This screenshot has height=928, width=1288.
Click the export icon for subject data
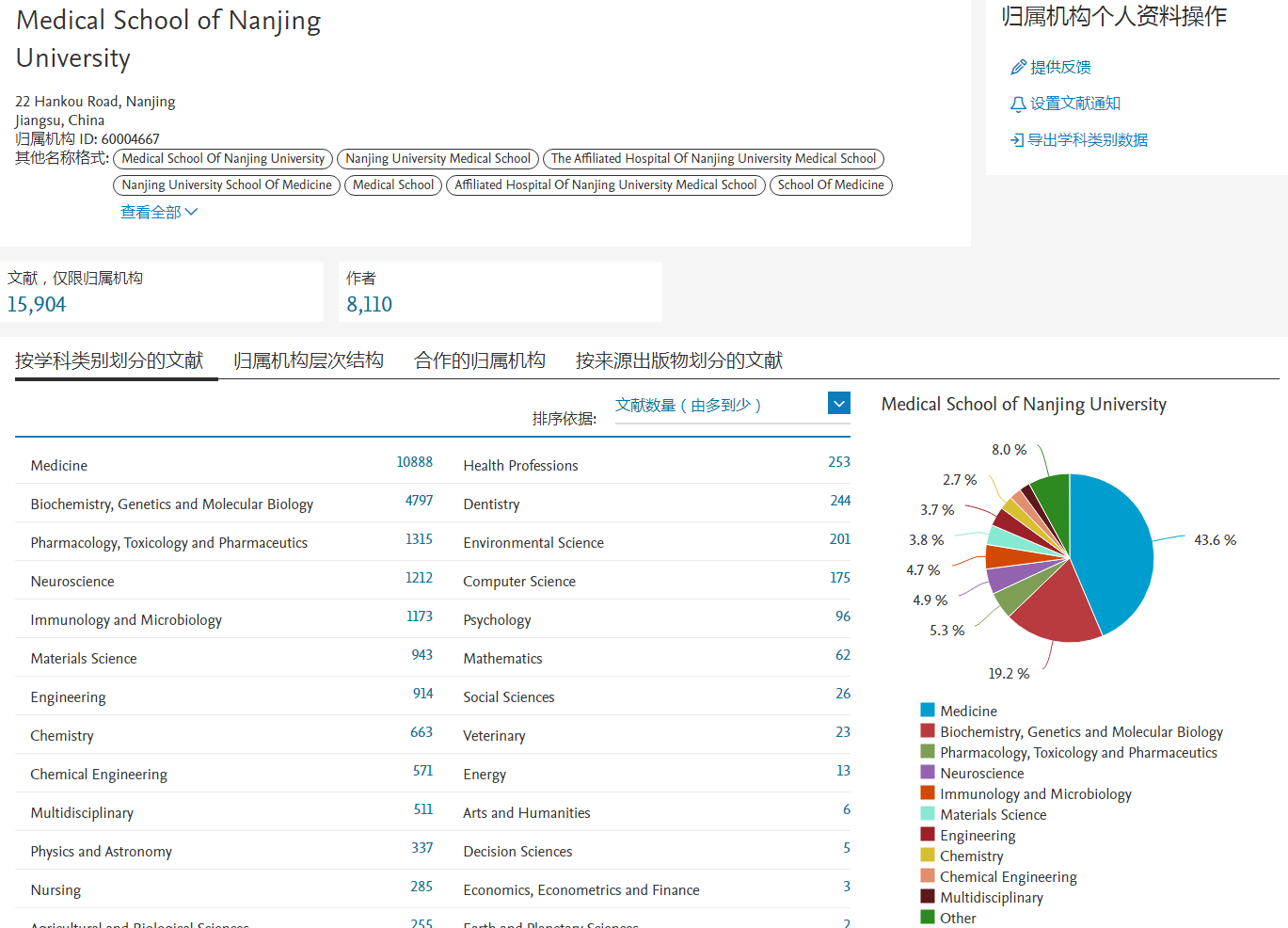pyautogui.click(x=1017, y=140)
